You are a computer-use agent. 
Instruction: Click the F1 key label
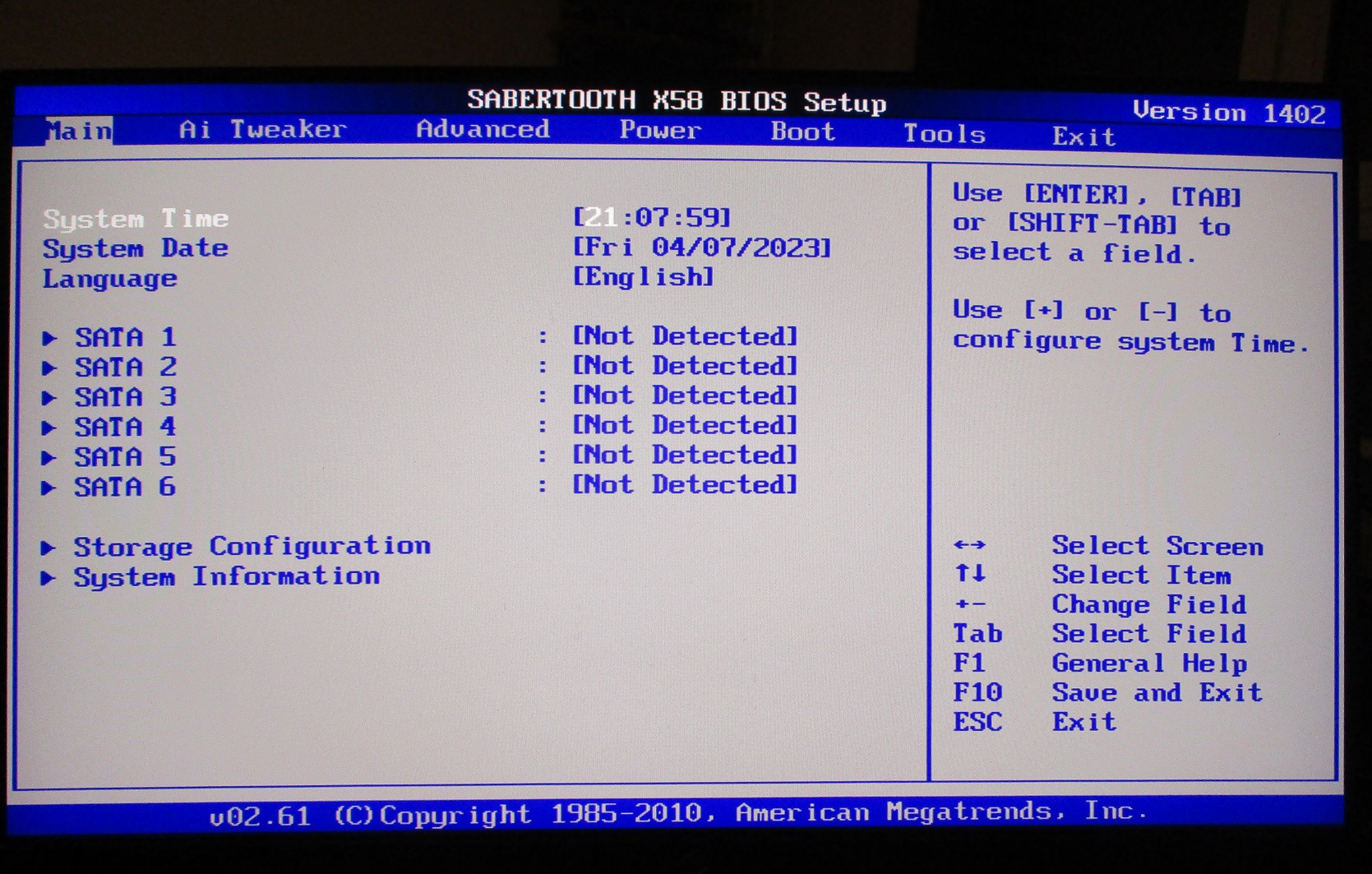click(x=969, y=663)
